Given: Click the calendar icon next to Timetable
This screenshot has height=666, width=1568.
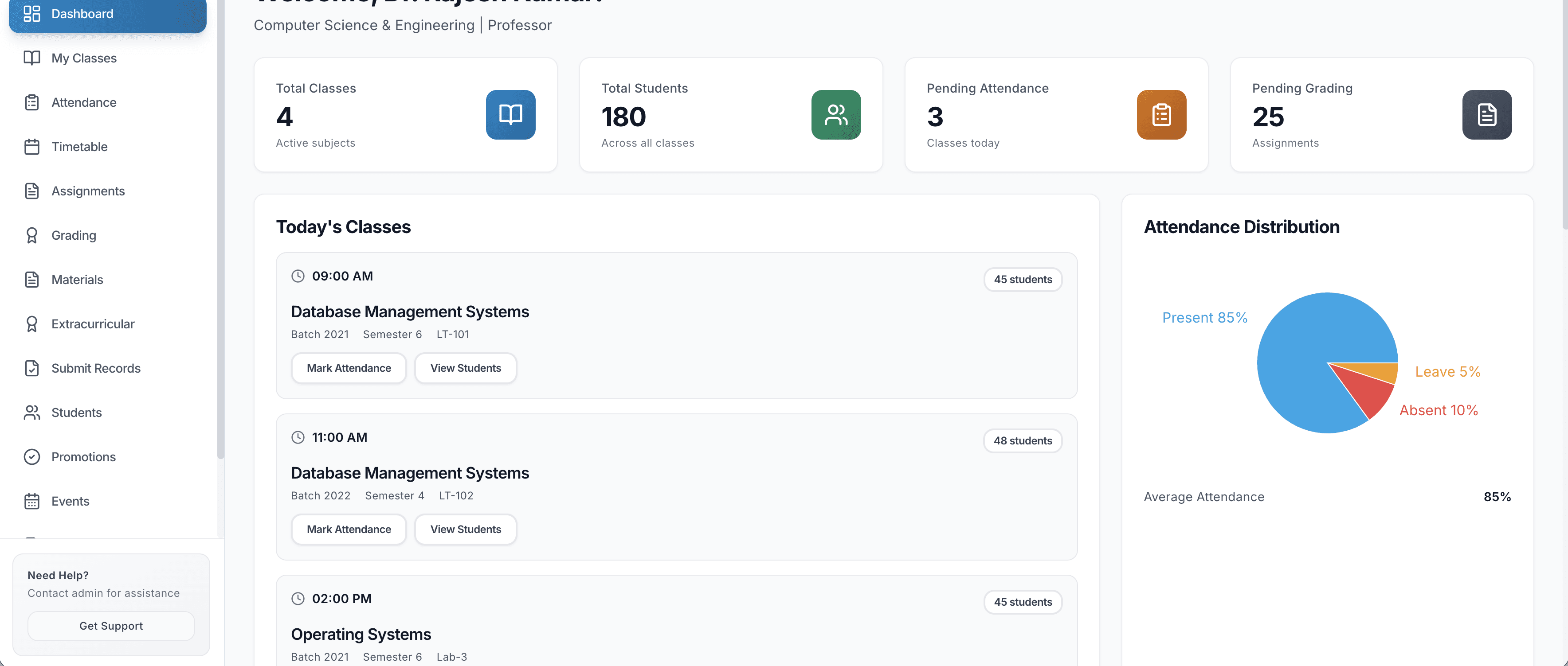Looking at the screenshot, I should pyautogui.click(x=31, y=147).
